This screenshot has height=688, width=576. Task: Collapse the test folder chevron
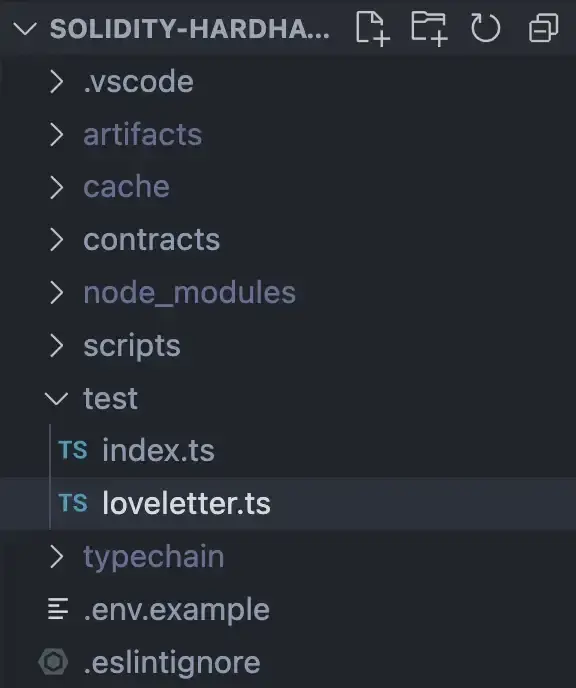(56, 398)
